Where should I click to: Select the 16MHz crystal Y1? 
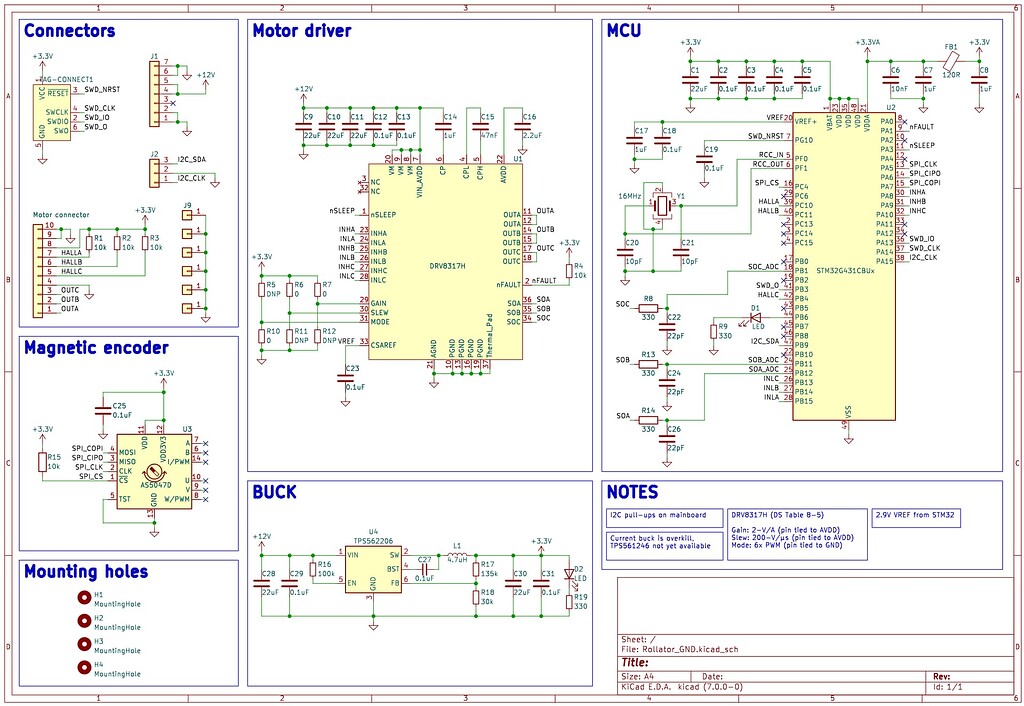(x=662, y=205)
